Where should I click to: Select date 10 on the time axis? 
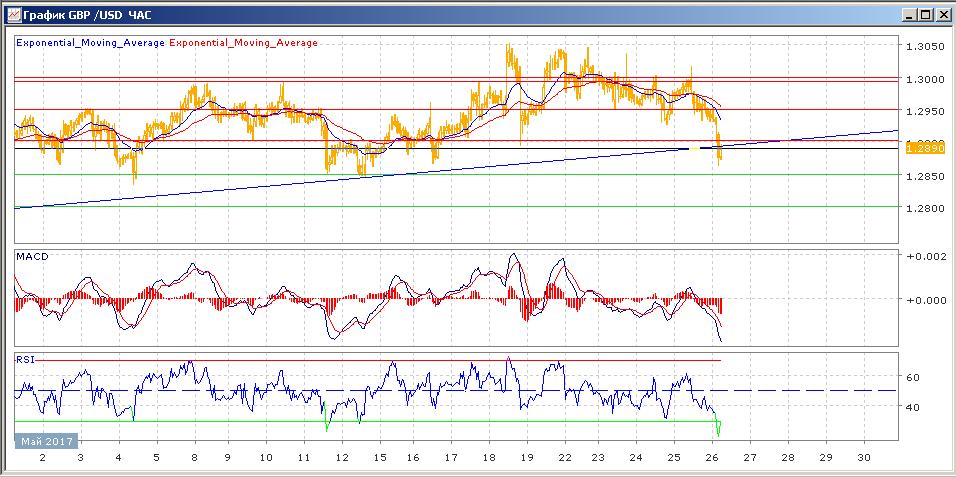click(265, 457)
